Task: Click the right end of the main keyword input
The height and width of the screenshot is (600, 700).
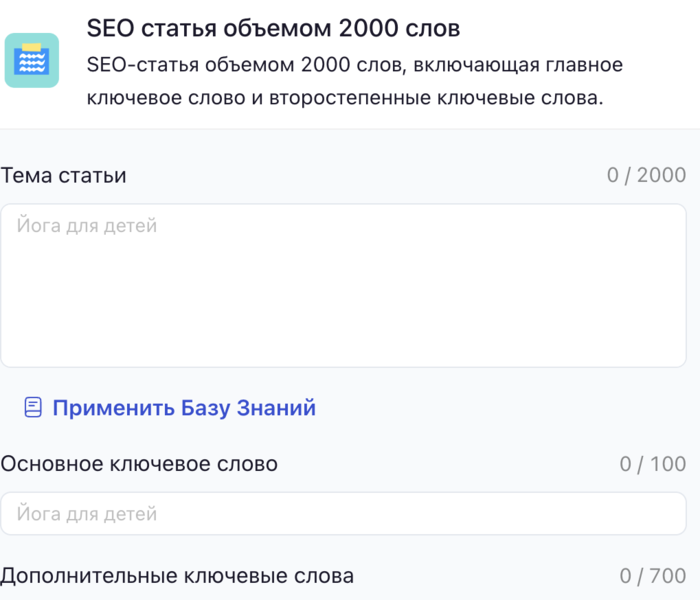Action: point(660,515)
